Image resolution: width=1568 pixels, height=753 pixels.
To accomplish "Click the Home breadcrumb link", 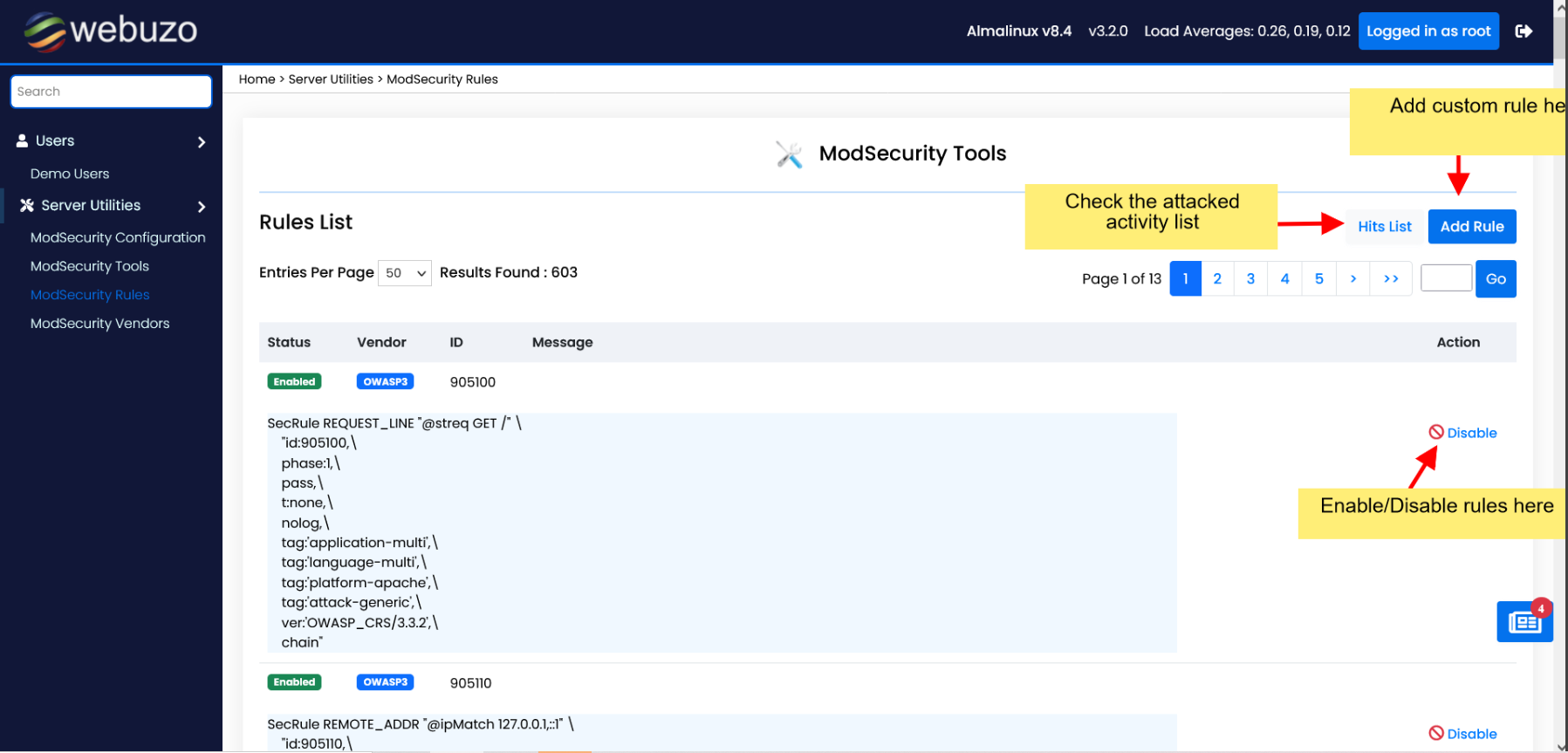I will point(257,79).
